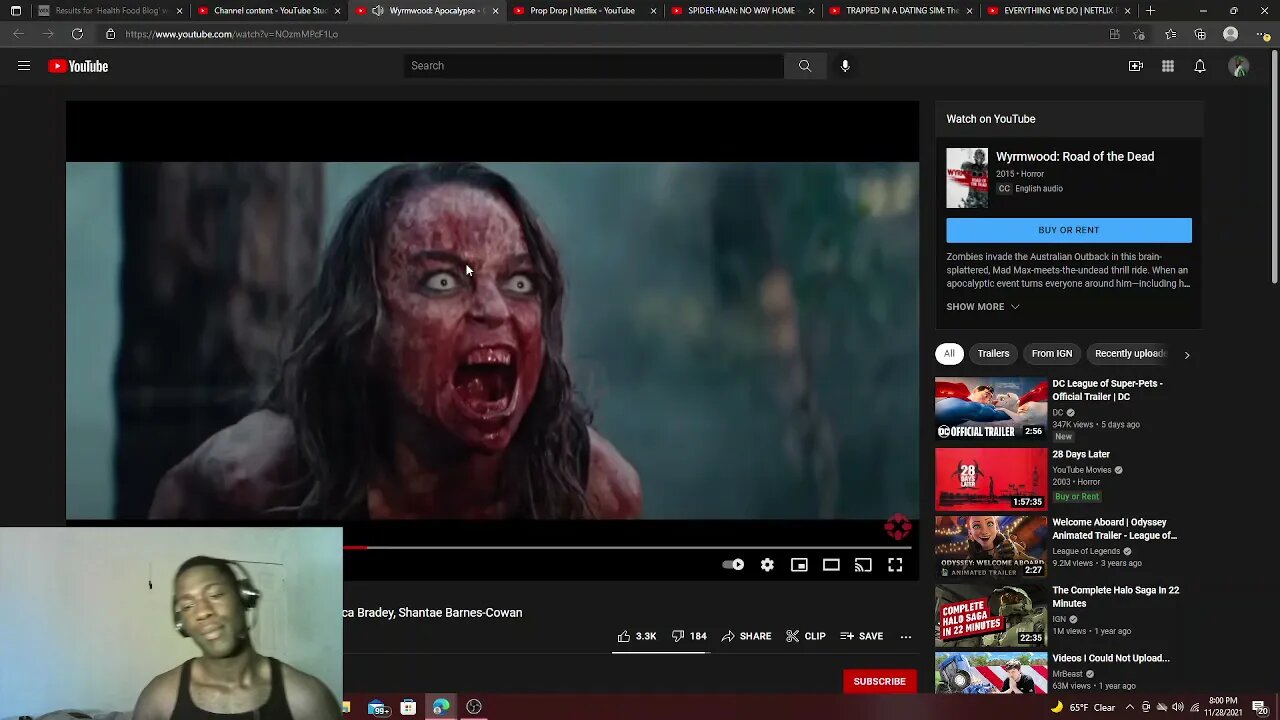Subscribe to the channel
This screenshot has width=1280, height=720.
(880, 681)
